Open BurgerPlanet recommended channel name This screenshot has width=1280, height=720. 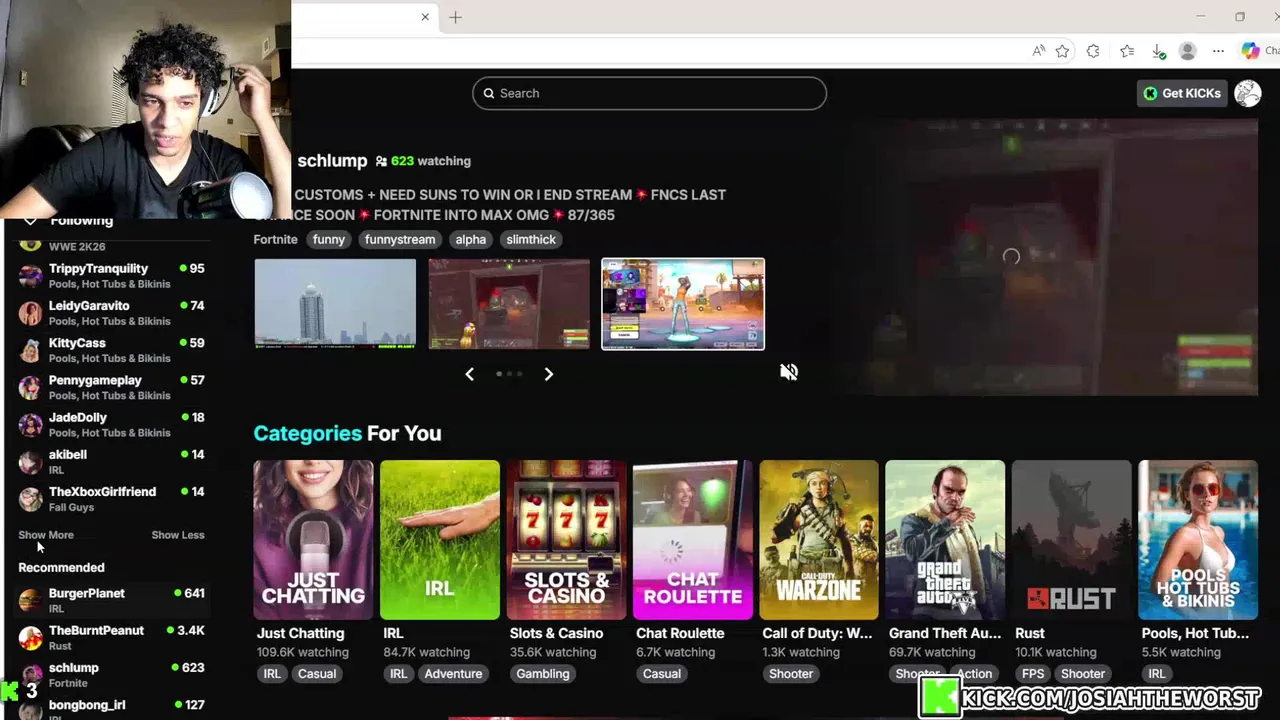[87, 594]
